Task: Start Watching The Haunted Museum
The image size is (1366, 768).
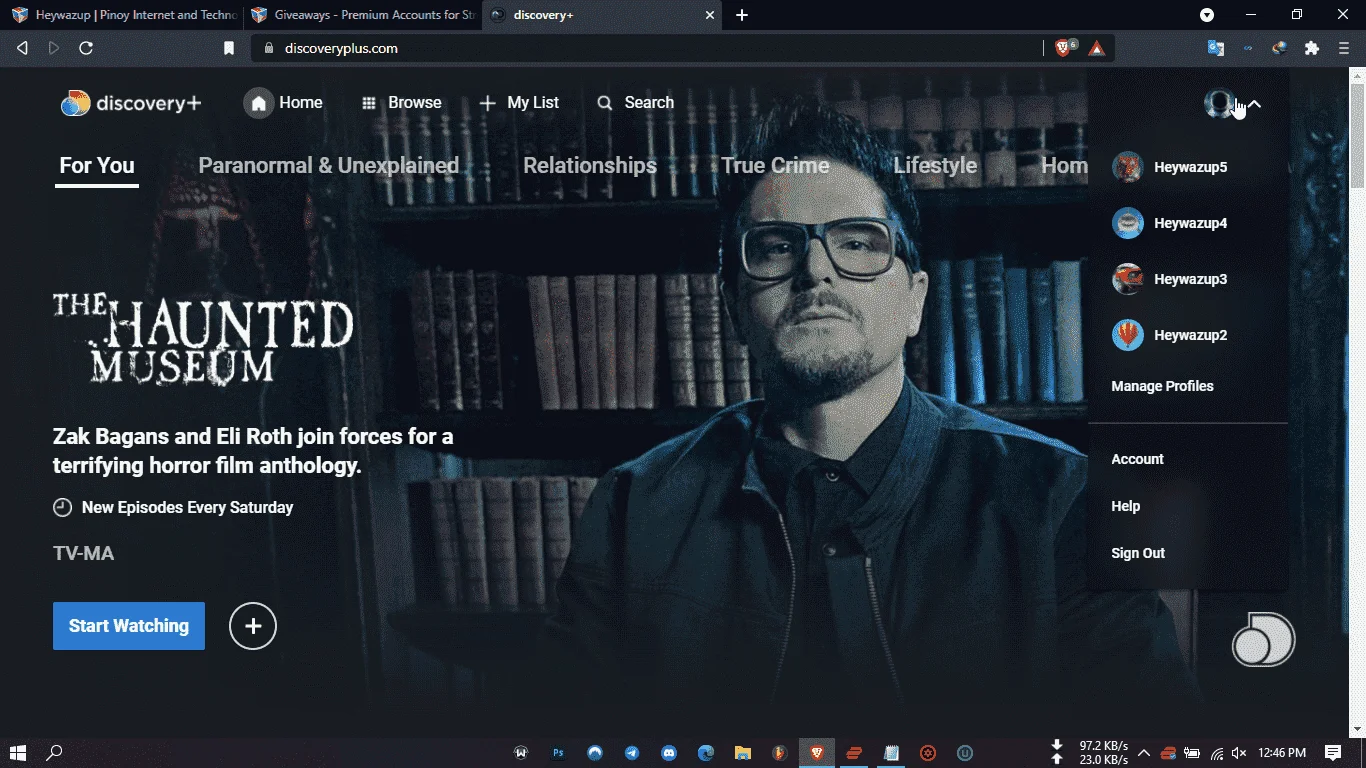Action: (x=129, y=626)
